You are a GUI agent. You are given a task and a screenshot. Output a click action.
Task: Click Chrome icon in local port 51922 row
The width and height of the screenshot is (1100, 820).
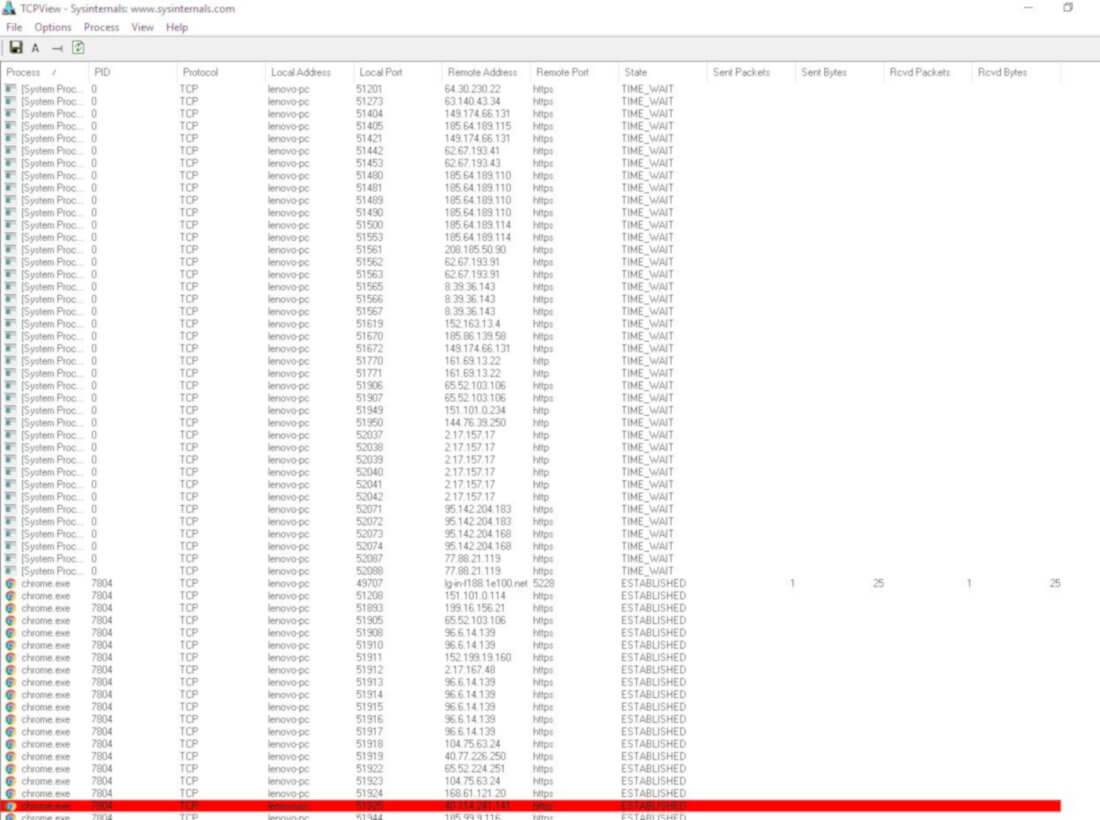tap(11, 769)
